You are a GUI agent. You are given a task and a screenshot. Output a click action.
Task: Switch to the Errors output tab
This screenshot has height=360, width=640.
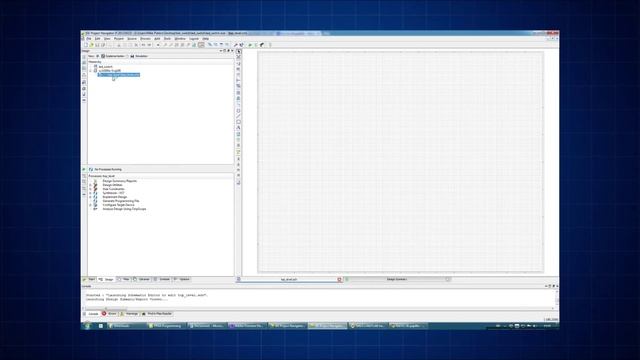(x=110, y=314)
